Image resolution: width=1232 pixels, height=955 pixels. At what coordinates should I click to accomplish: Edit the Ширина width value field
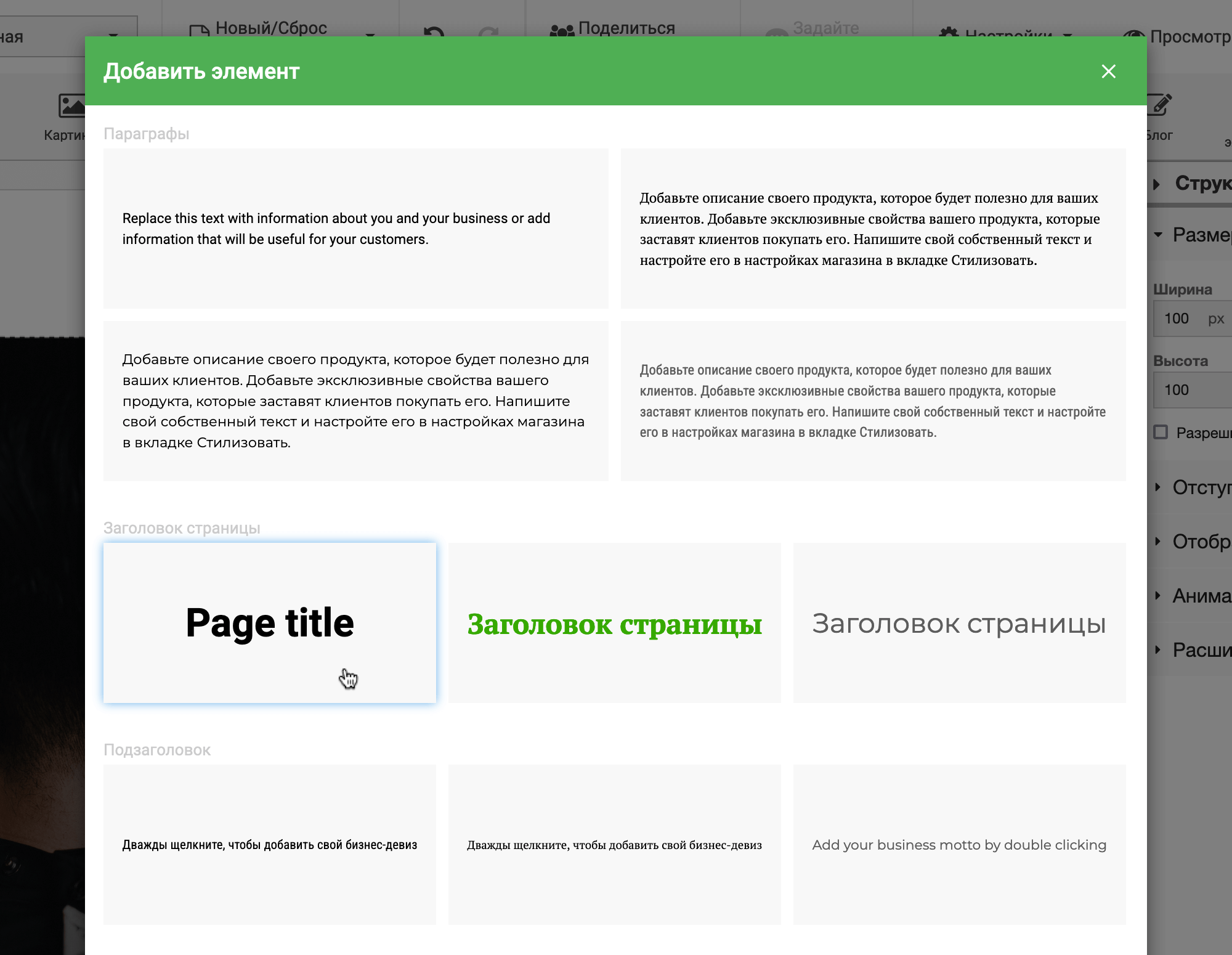pyautogui.click(x=1178, y=319)
